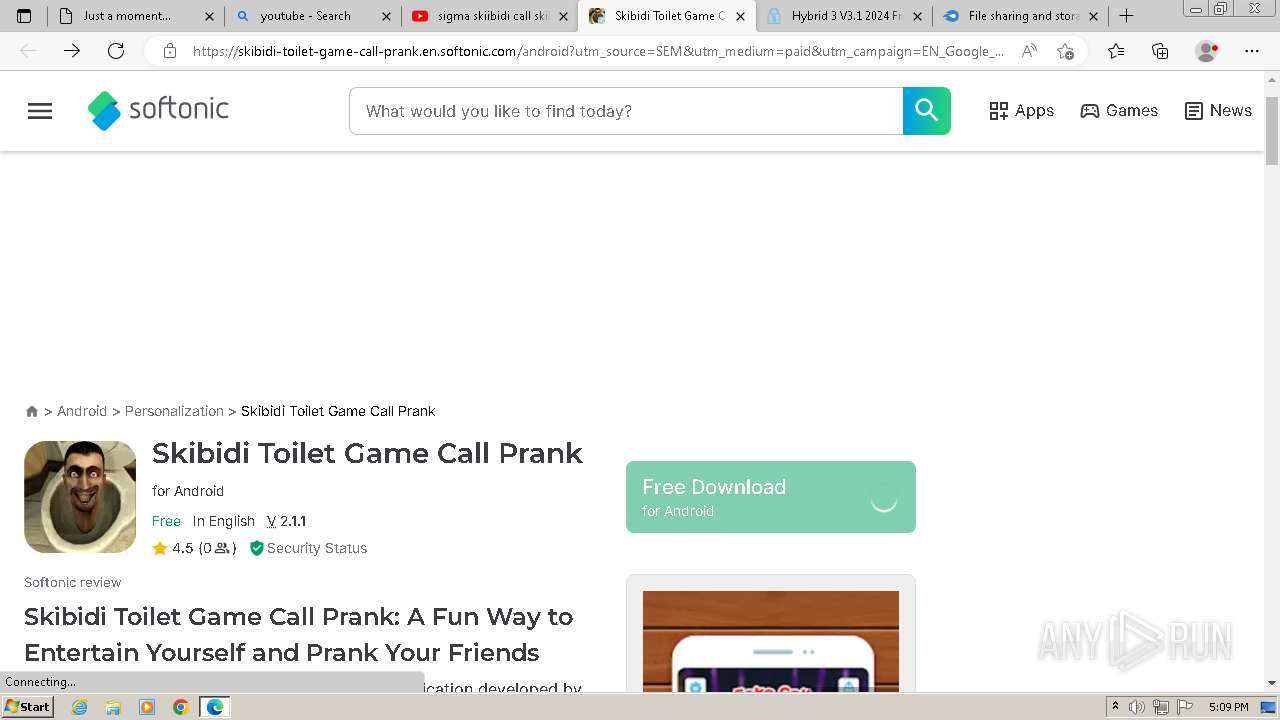1280x720 pixels.
Task: Click the address bar URL
Action: coord(598,51)
